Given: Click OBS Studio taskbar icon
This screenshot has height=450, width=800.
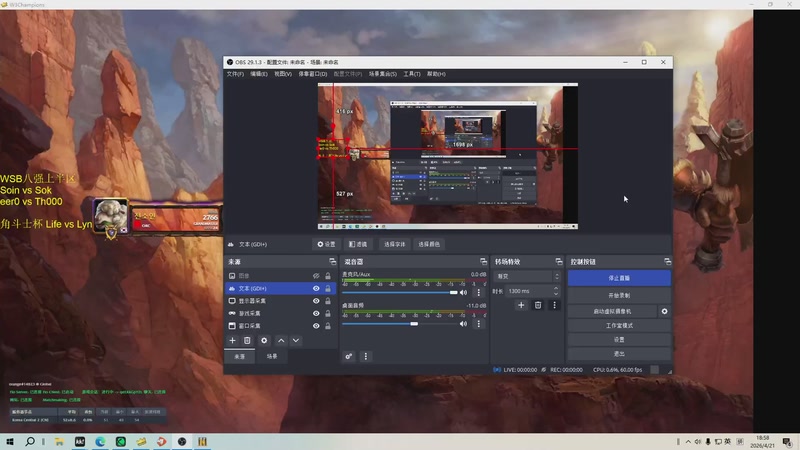Looking at the screenshot, I should pos(182,441).
